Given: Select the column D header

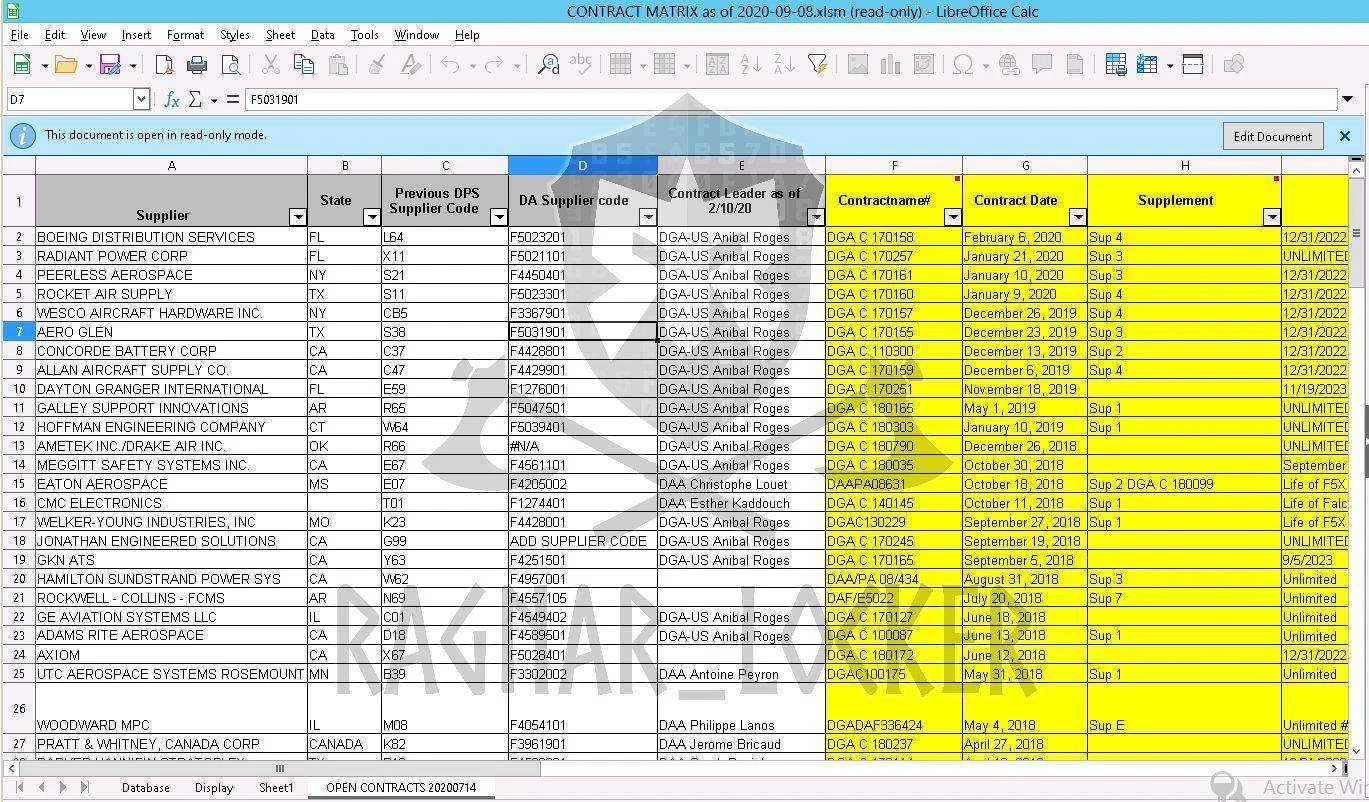Looking at the screenshot, I should tap(582, 165).
